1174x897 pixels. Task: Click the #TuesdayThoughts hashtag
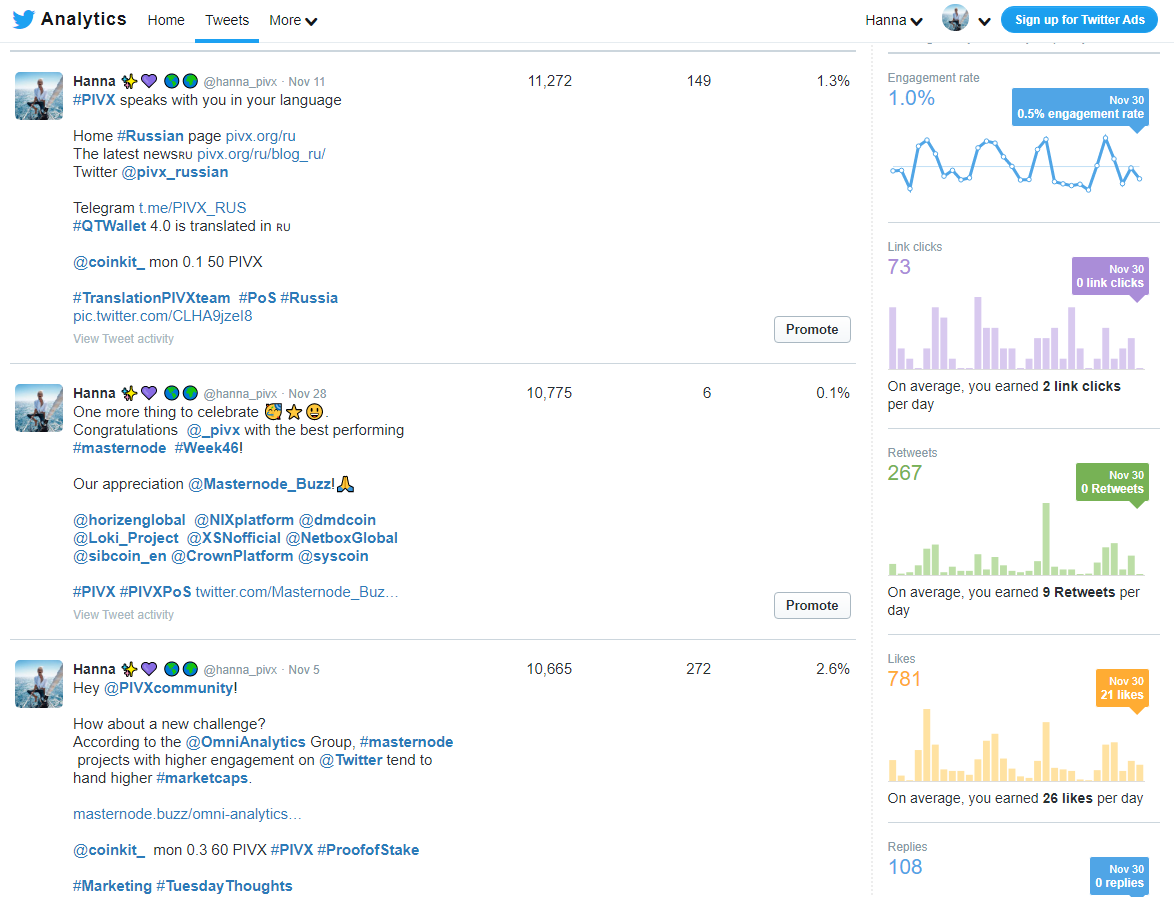click(225, 886)
